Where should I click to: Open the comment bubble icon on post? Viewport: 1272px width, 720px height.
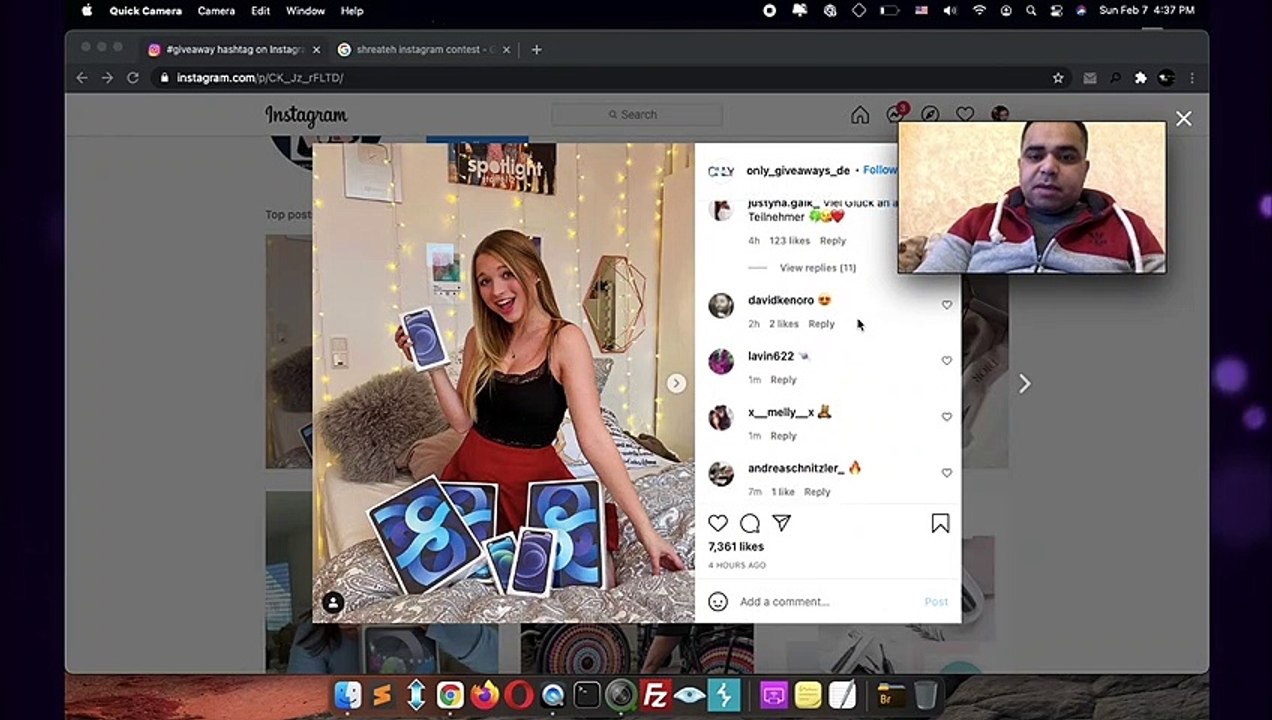pyautogui.click(x=750, y=523)
